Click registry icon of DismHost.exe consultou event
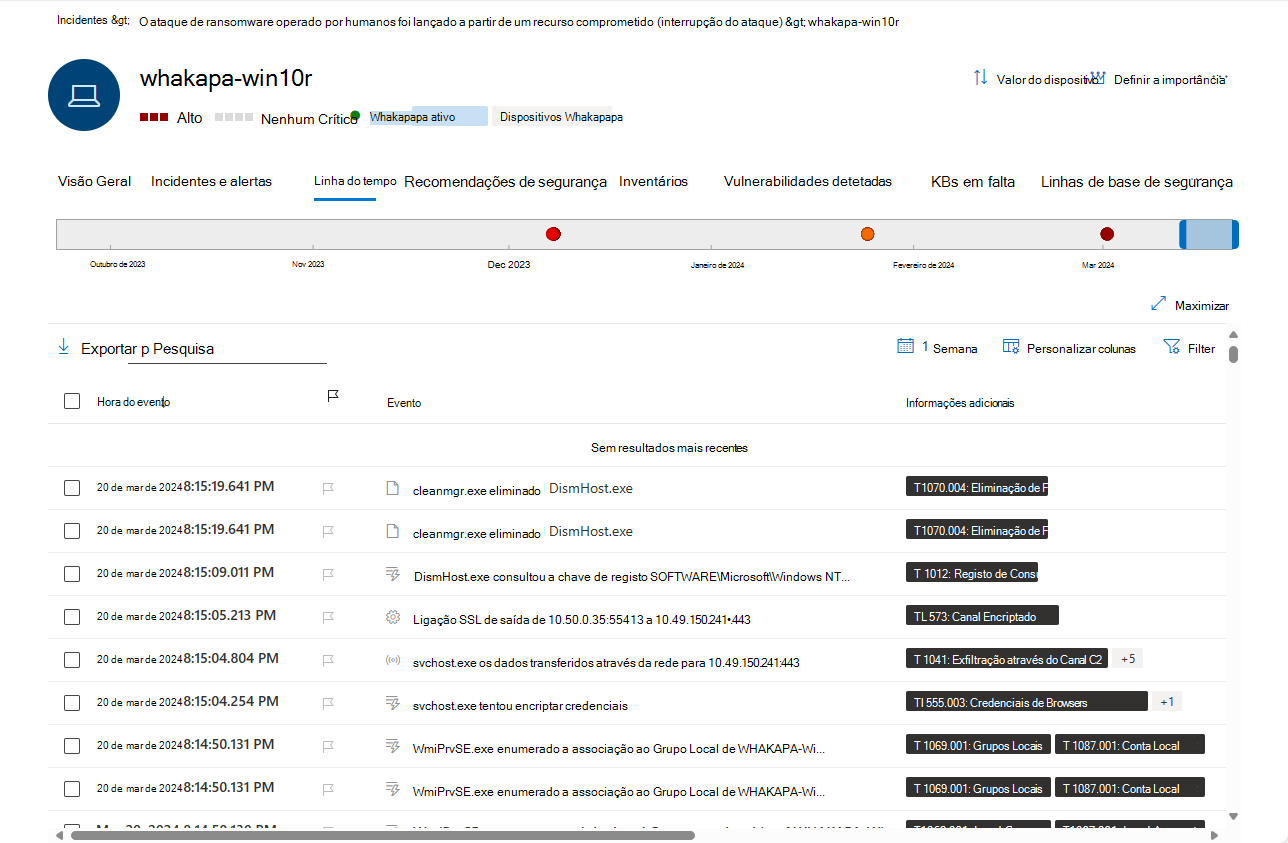Screen dimensions: 1288x843 click(x=393, y=574)
